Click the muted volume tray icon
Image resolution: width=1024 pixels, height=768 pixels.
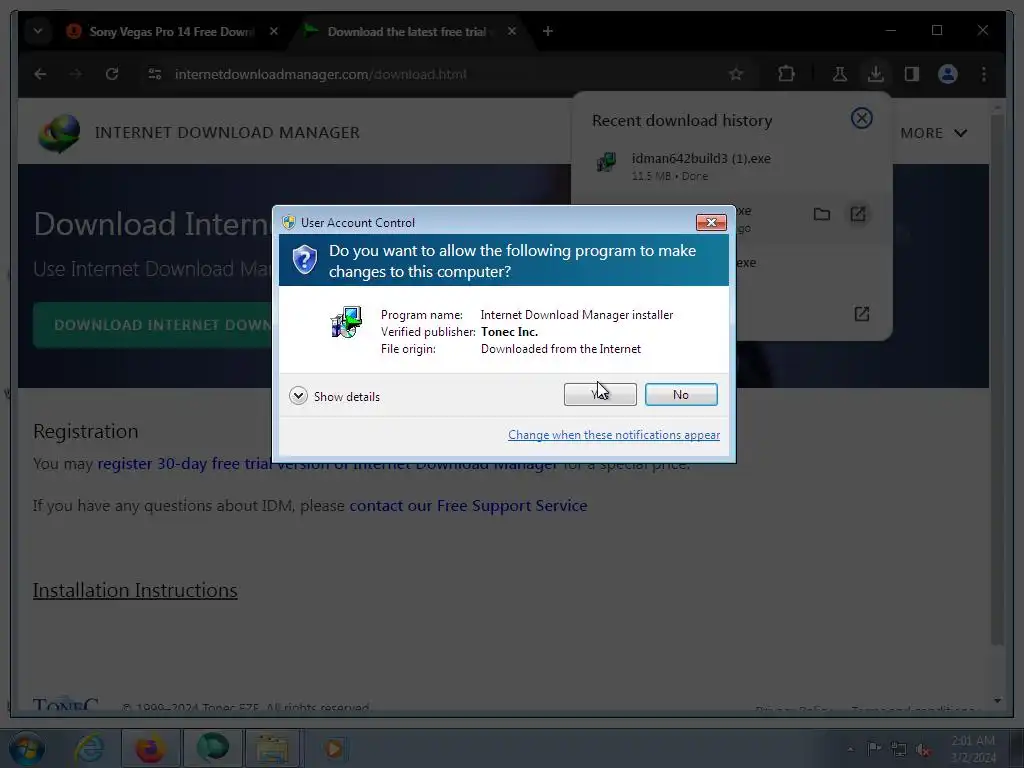click(x=923, y=749)
